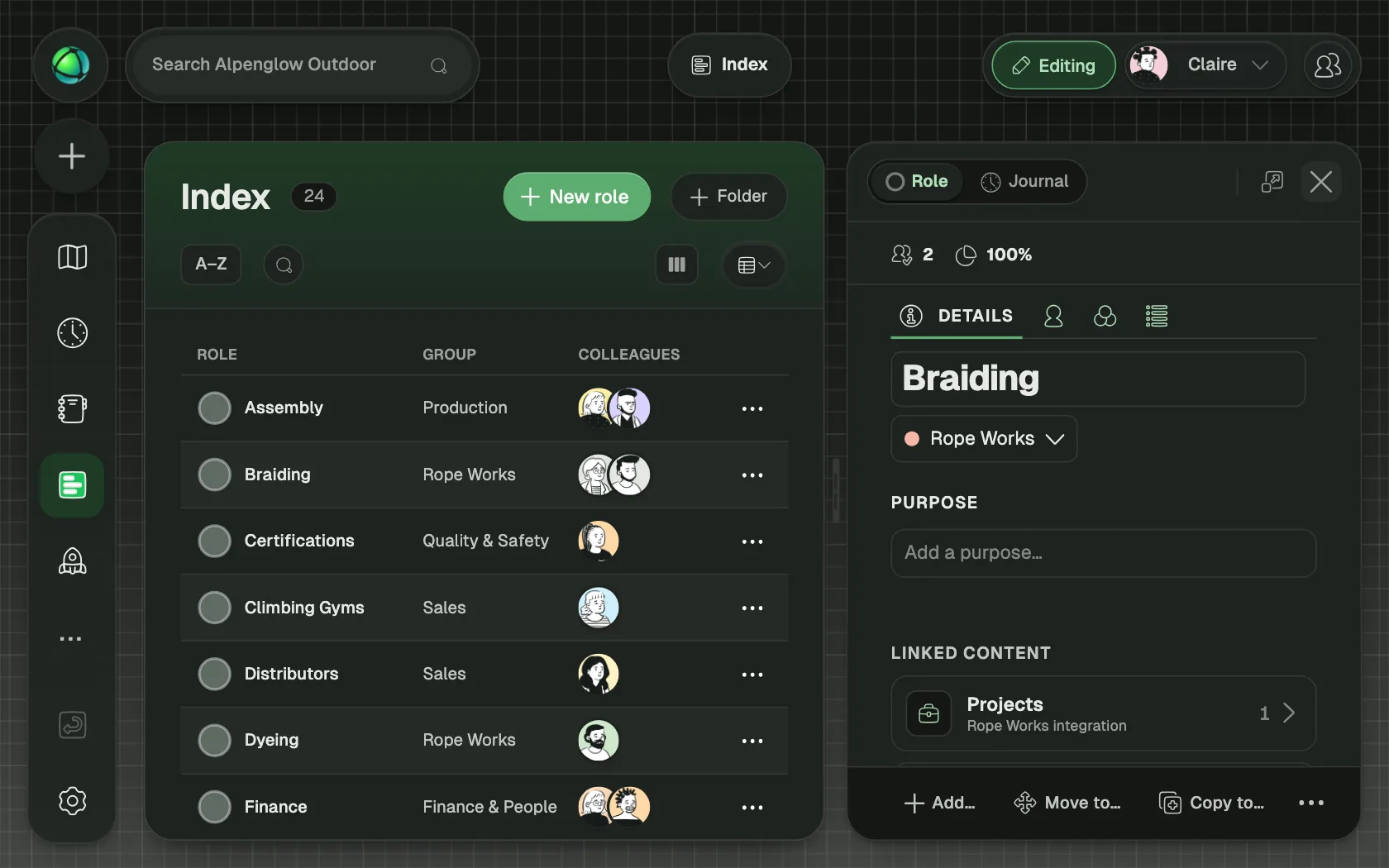Open the Claire user dropdown
1389x868 pixels.
click(1206, 65)
